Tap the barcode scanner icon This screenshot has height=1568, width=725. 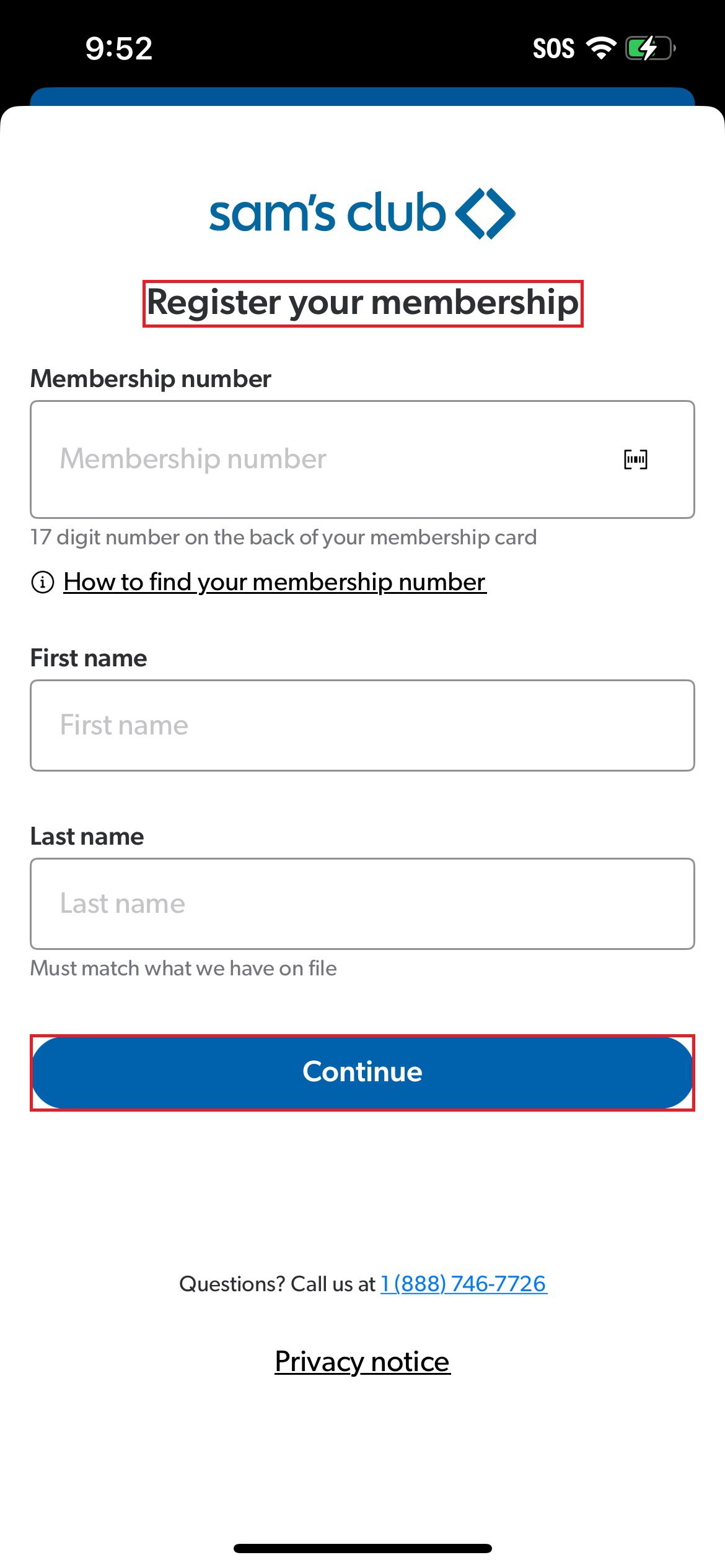(635, 460)
